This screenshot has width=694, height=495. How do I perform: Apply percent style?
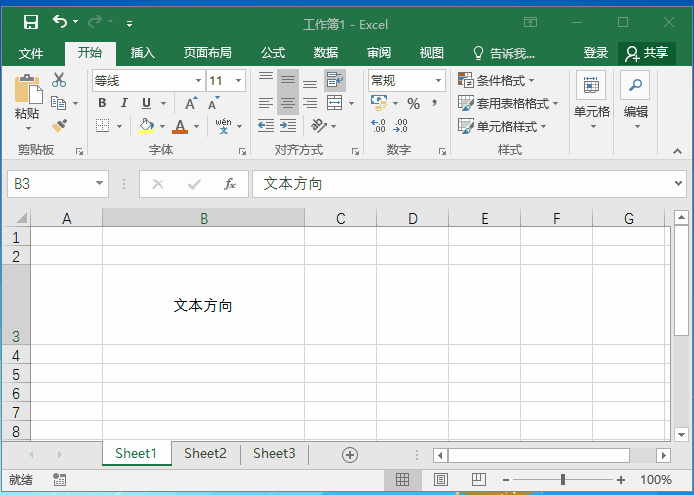pos(413,104)
